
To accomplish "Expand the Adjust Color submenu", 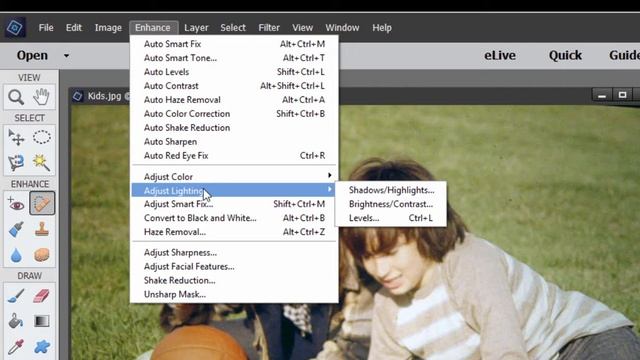I will click(234, 177).
